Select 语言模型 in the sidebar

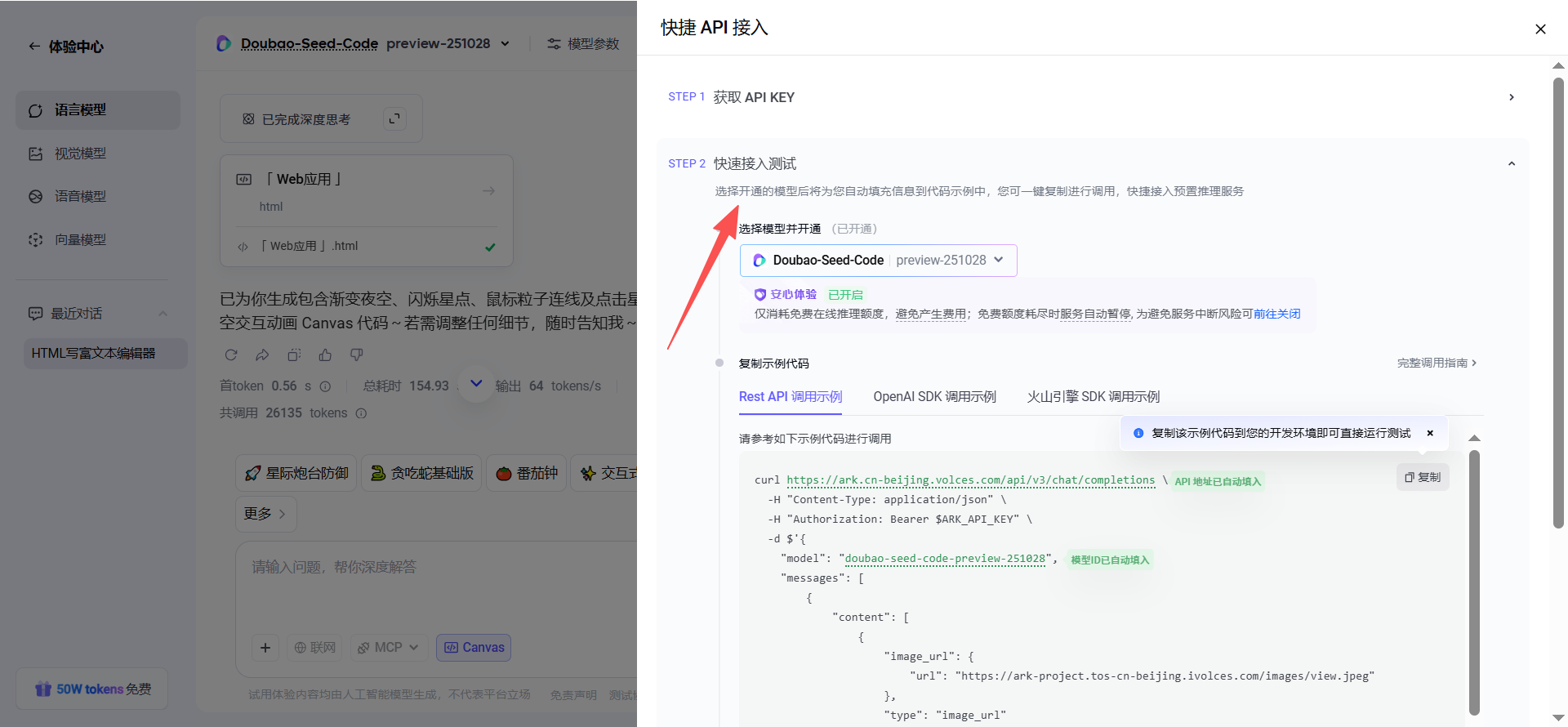tap(98, 110)
